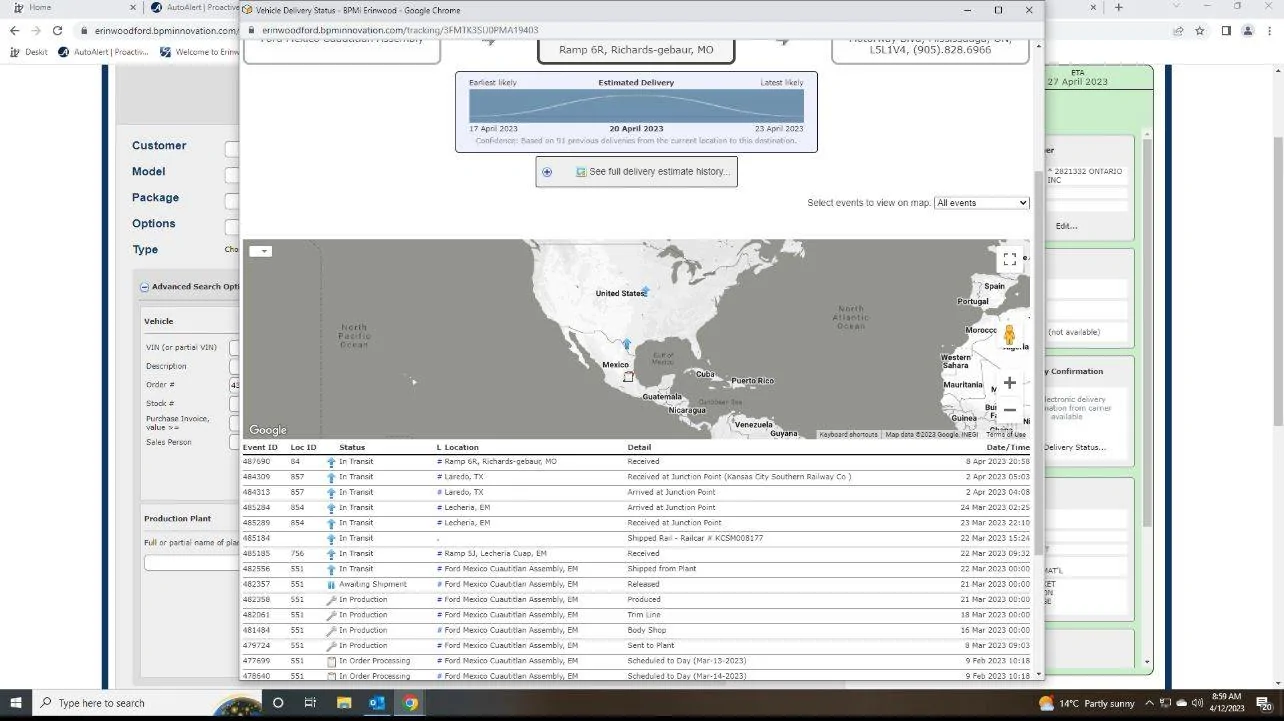Close the Home browser tab
1284x721 pixels.
click(133, 8)
